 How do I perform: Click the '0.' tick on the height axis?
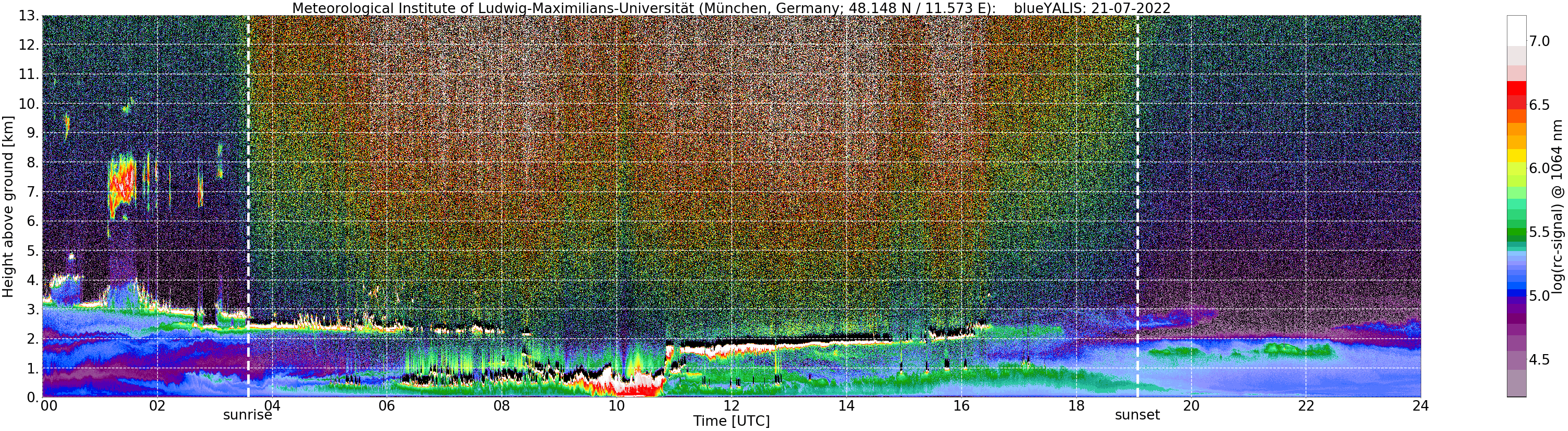pos(33,398)
